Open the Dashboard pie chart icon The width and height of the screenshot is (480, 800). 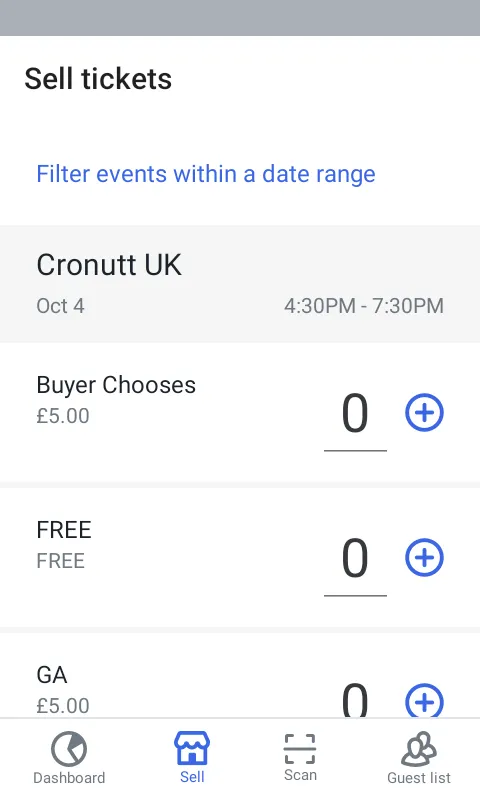coord(69,748)
